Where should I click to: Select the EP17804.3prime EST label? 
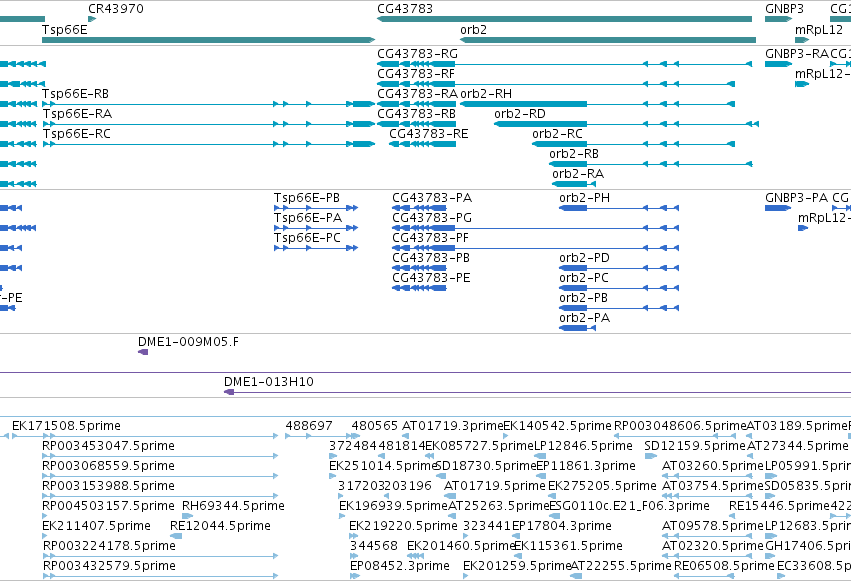click(x=562, y=526)
